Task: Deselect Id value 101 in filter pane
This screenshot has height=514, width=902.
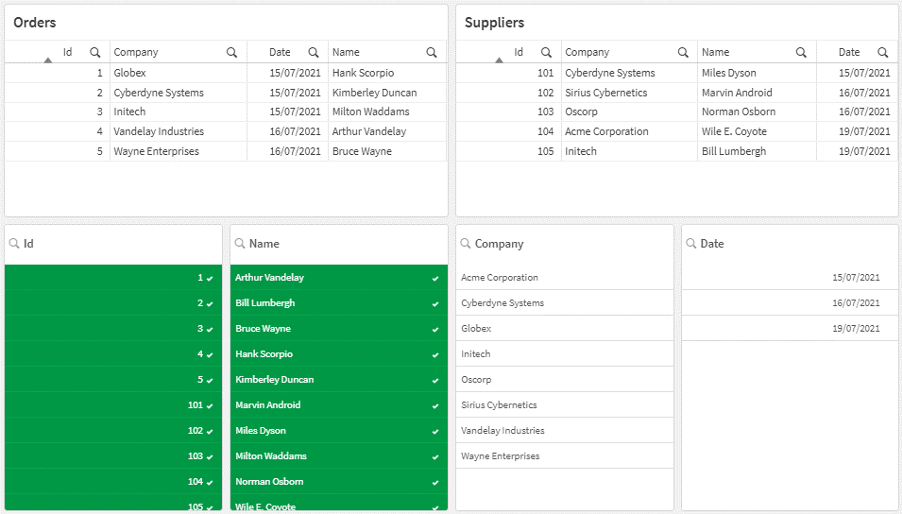Action: [x=113, y=405]
